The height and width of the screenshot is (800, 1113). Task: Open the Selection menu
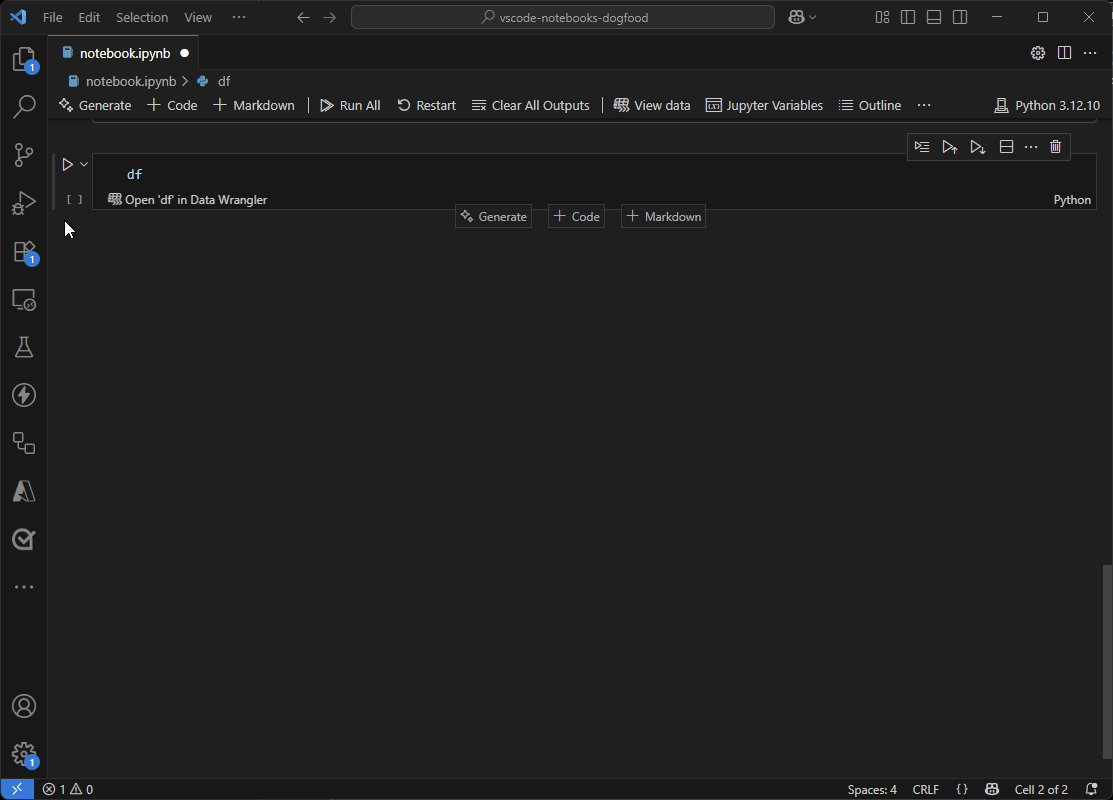coord(142,17)
